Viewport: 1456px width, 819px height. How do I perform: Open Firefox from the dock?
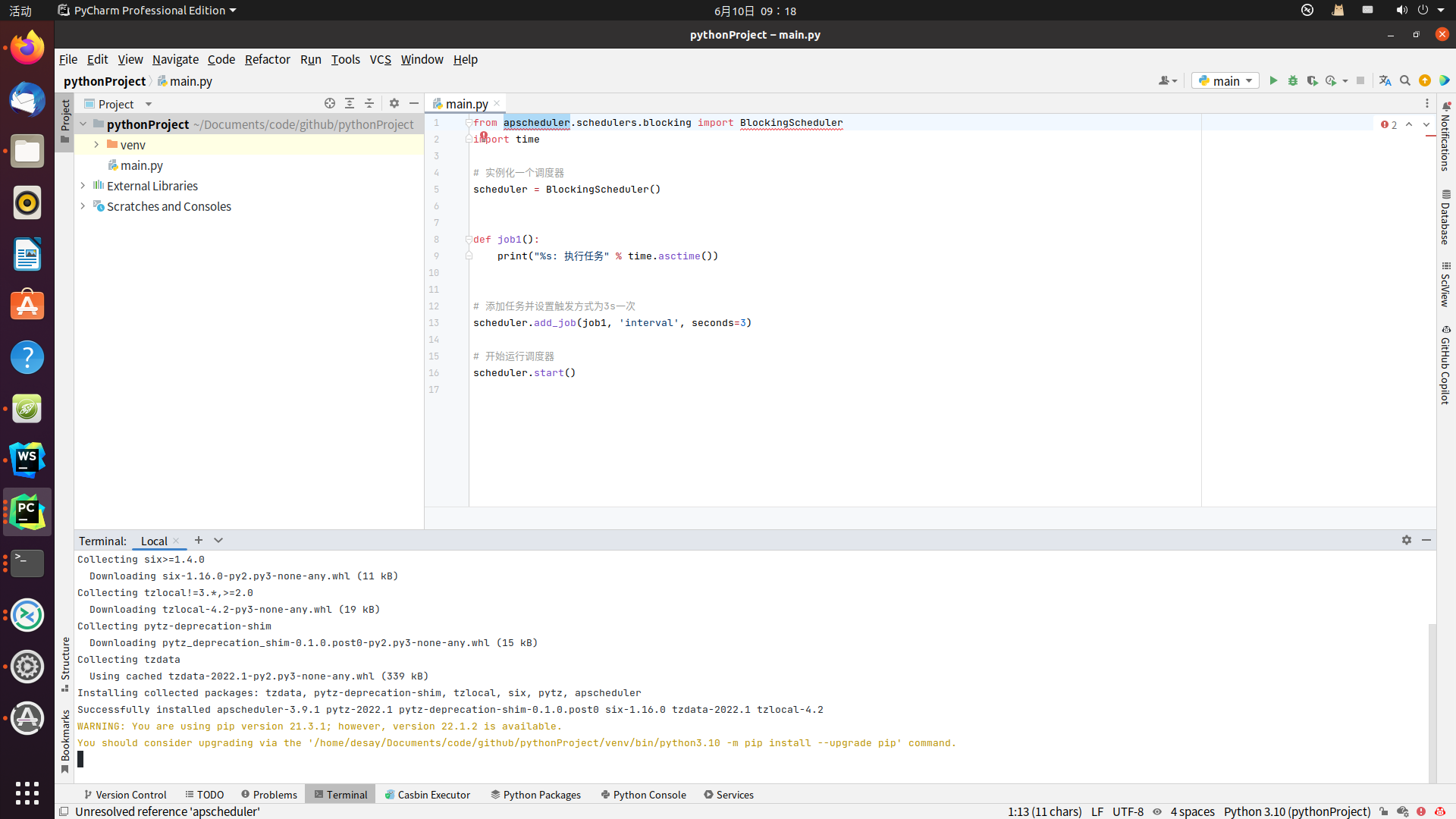point(27,49)
